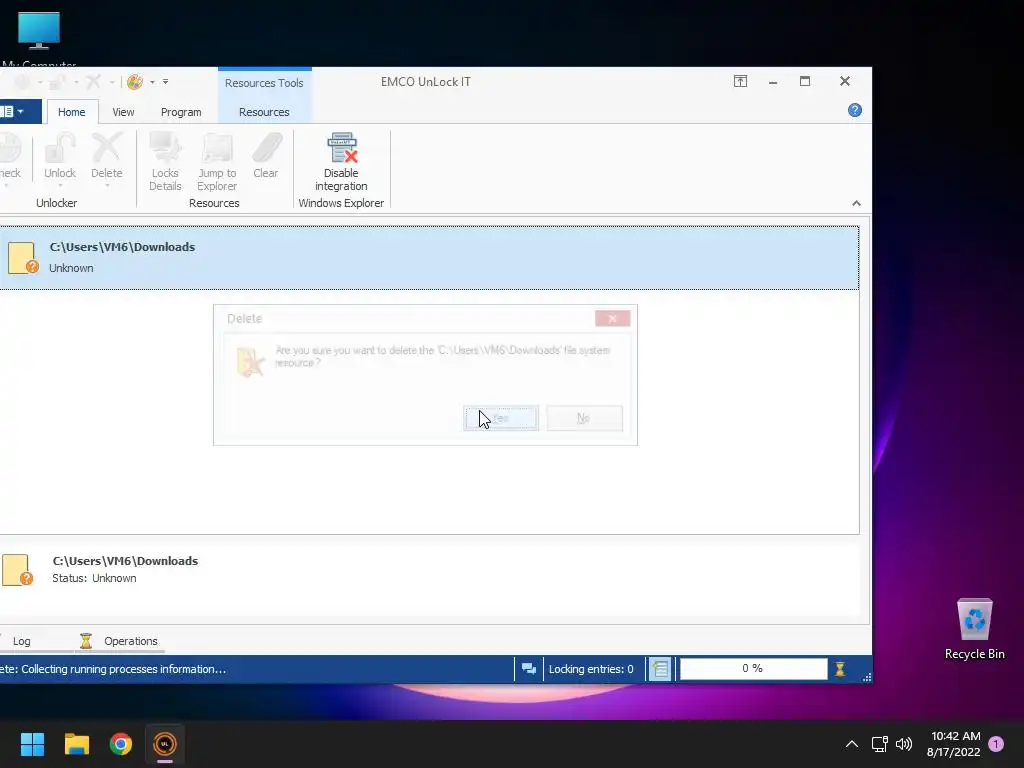This screenshot has width=1024, height=768.
Task: Click the volume speaker tray icon
Action: 904,744
